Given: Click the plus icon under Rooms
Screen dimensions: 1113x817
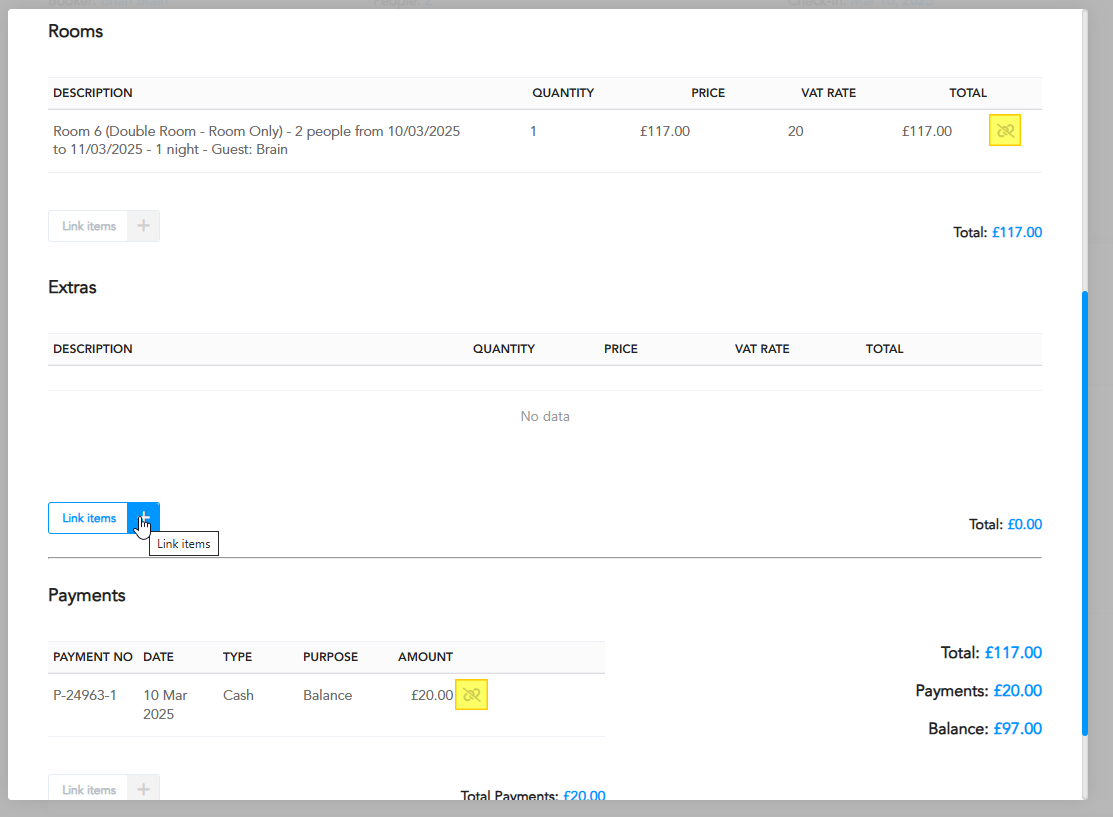Looking at the screenshot, I should tap(143, 226).
